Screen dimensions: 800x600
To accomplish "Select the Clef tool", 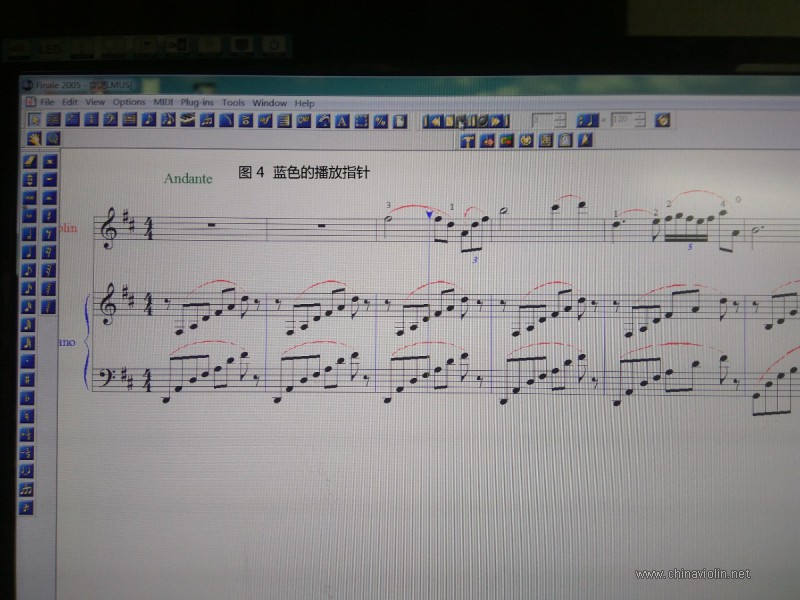I will pyautogui.click(x=111, y=120).
